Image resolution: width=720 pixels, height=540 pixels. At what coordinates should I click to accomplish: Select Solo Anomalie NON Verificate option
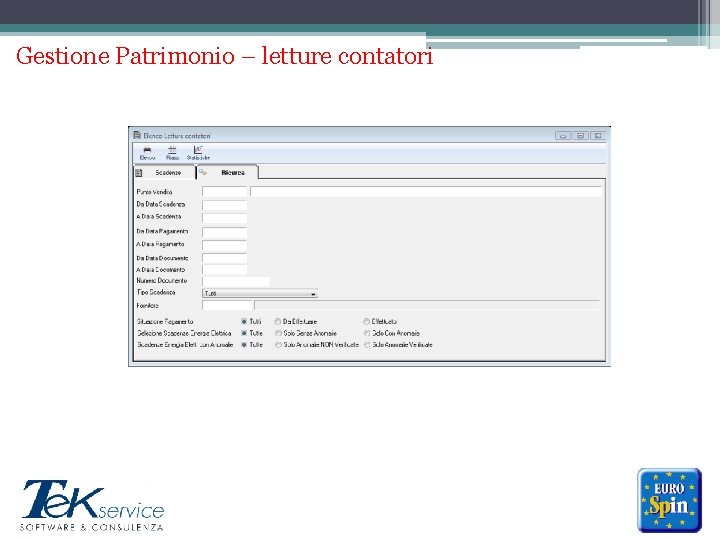tap(278, 344)
